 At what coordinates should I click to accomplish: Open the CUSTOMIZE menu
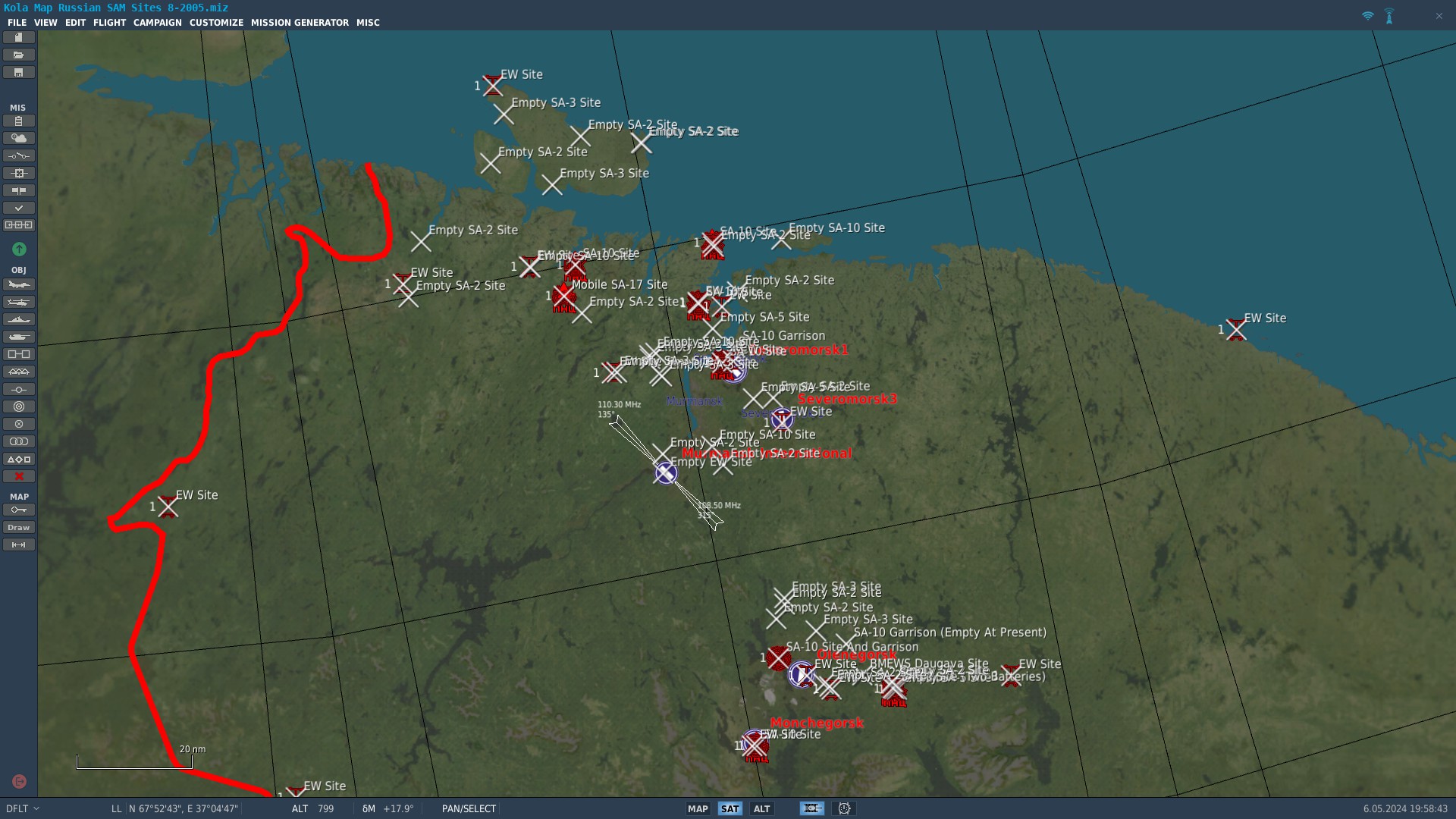[216, 23]
